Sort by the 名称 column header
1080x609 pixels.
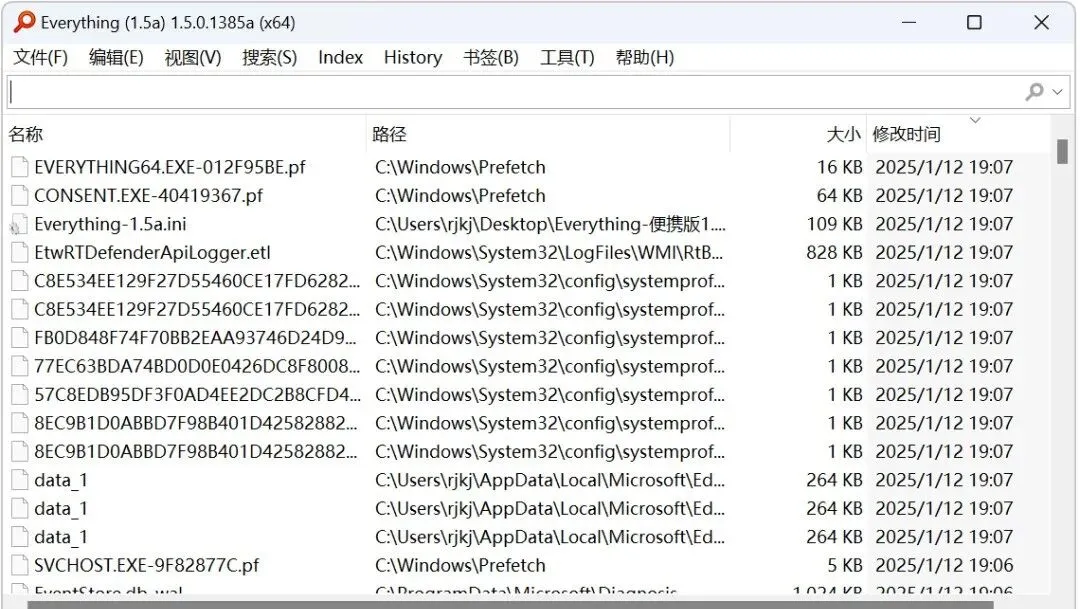[186, 134]
